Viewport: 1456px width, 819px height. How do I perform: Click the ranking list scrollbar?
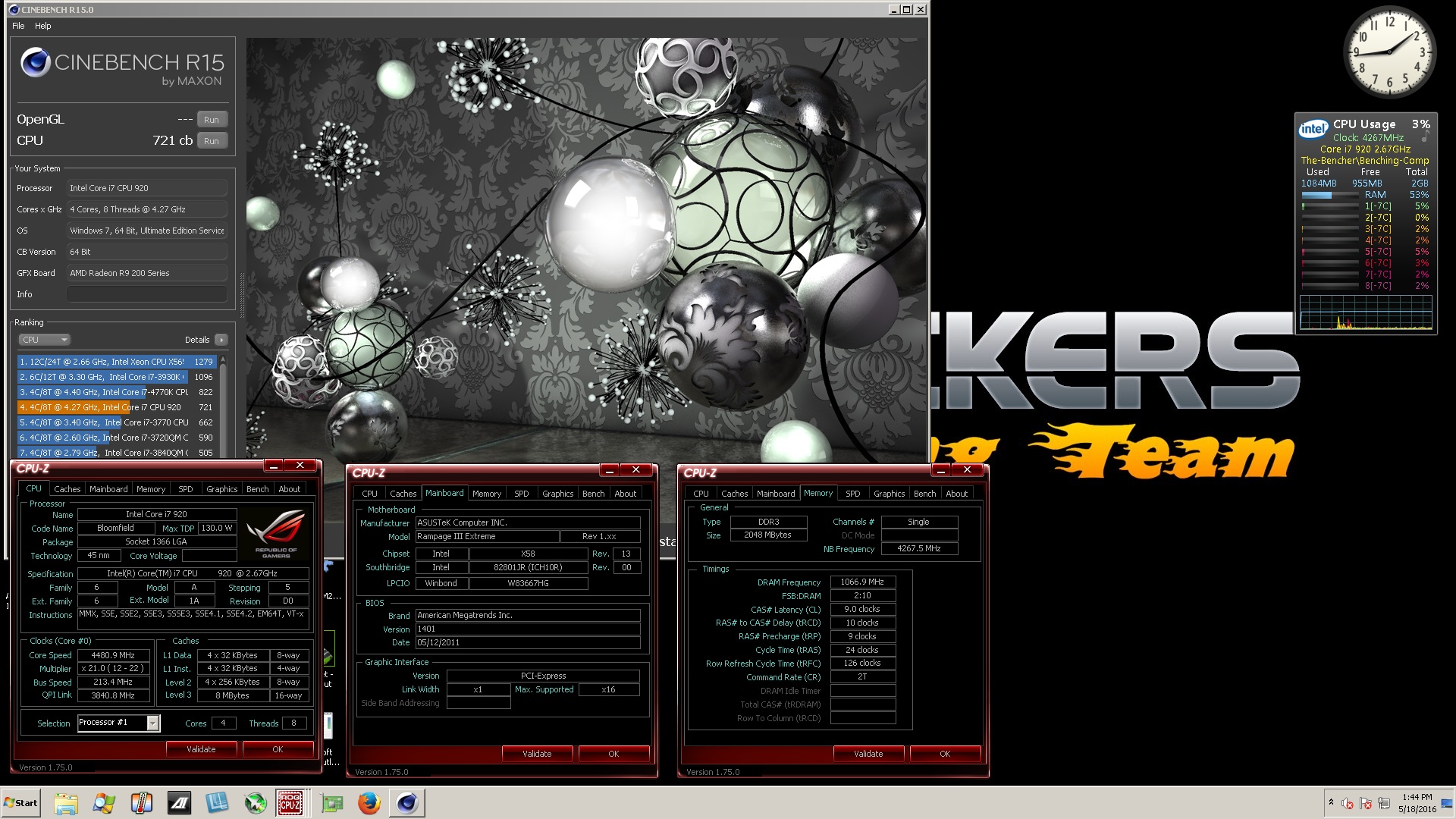coord(224,406)
